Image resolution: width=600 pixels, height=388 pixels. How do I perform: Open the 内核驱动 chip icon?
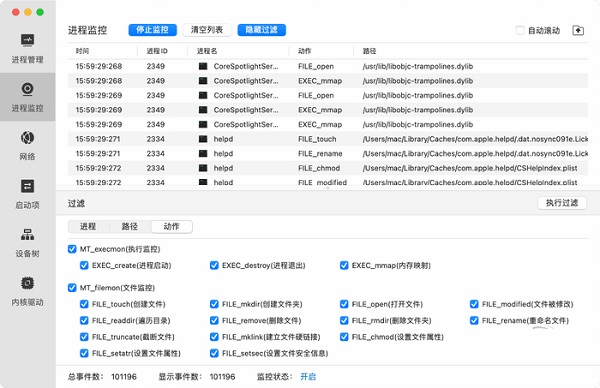pyautogui.click(x=27, y=283)
